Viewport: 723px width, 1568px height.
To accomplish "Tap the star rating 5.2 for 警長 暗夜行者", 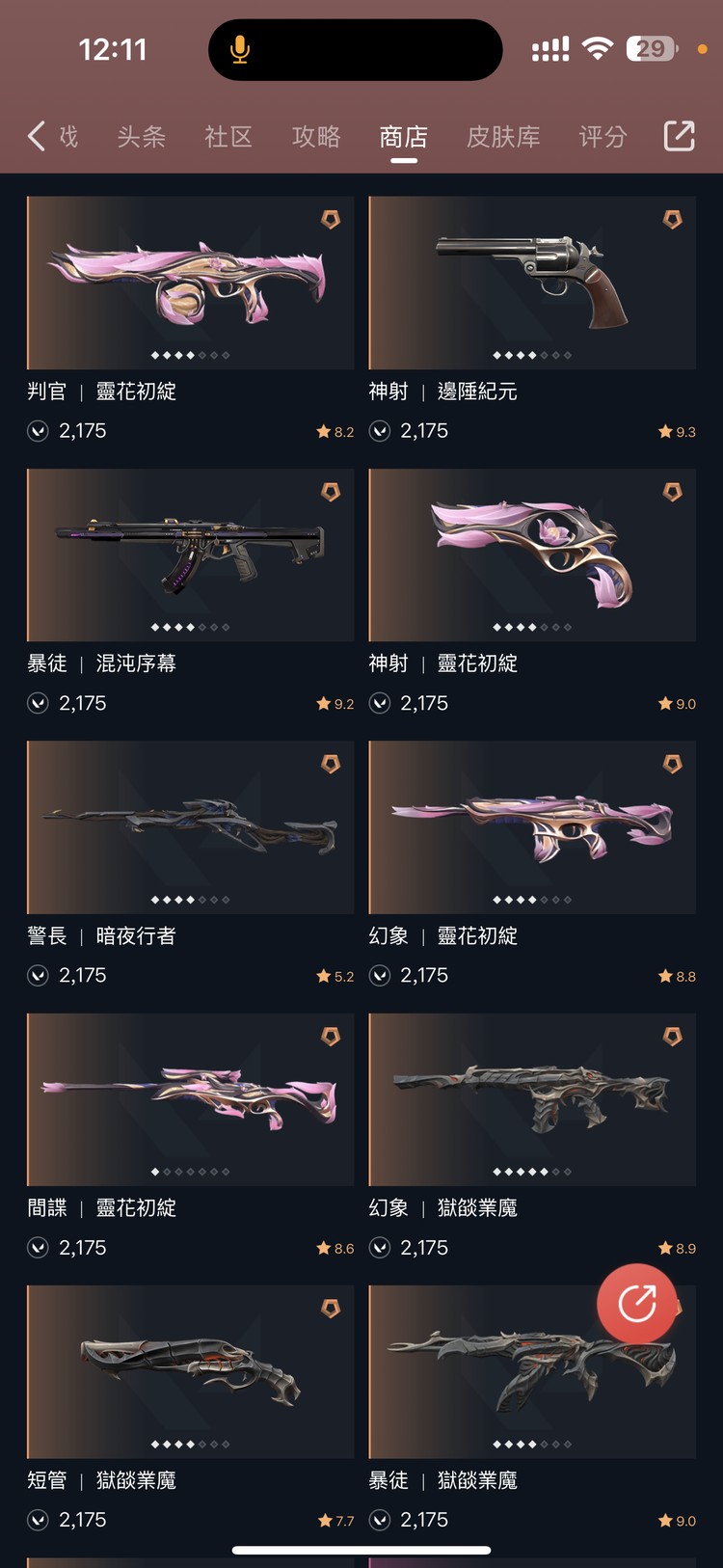I will [335, 976].
